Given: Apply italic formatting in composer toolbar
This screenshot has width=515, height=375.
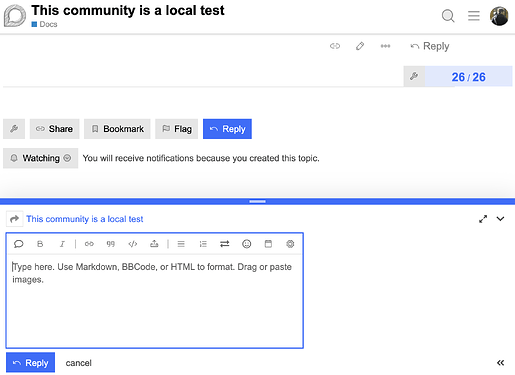Looking at the screenshot, I should (x=62, y=244).
